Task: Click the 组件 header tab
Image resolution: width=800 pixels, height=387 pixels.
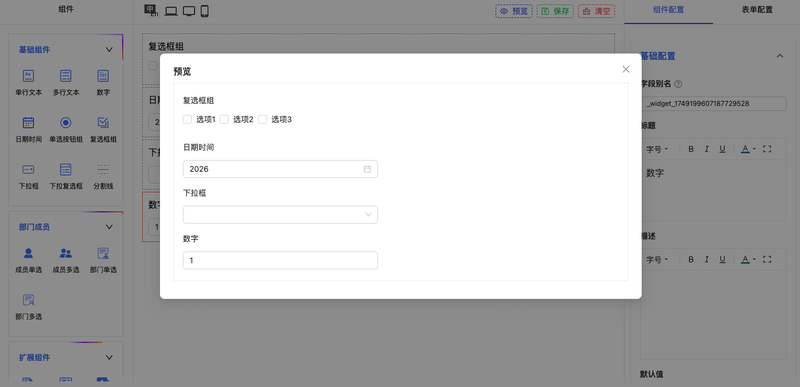Action: click(66, 9)
